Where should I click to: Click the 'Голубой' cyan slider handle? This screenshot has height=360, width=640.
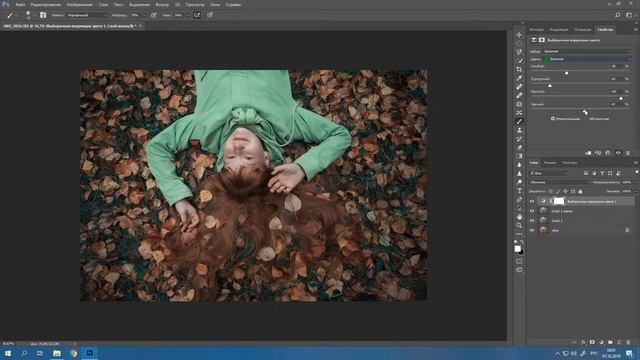567,73
